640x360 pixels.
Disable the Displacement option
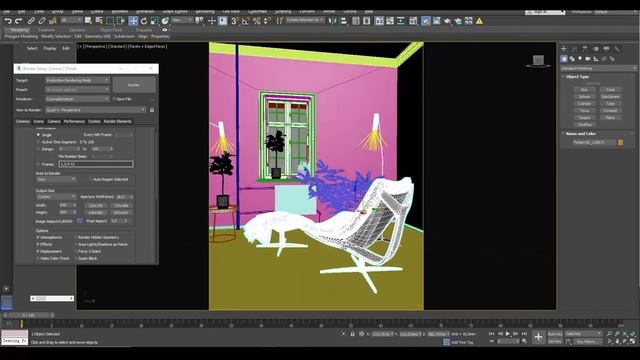click(x=38, y=251)
